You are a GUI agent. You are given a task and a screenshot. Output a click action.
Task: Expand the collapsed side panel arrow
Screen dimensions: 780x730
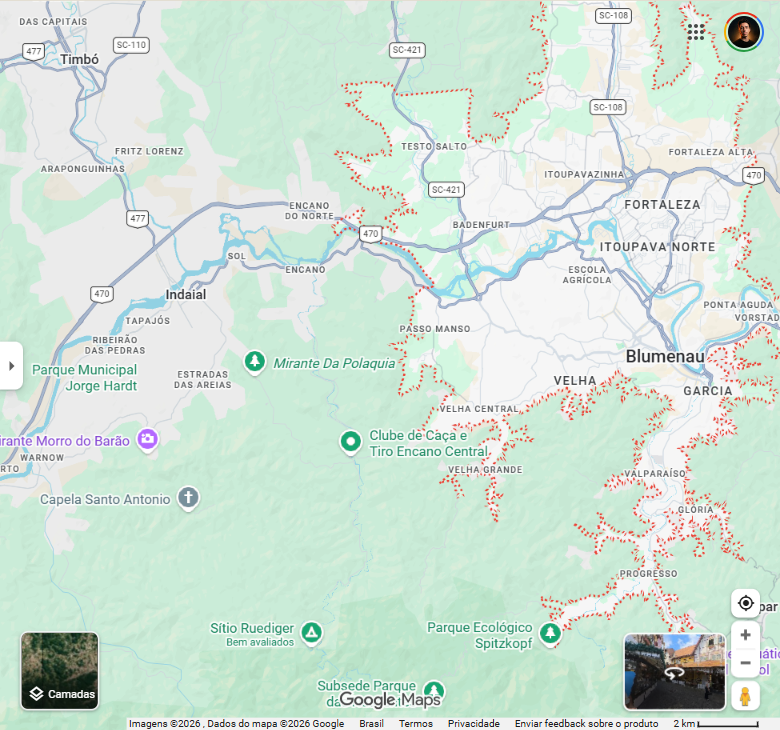[11, 366]
